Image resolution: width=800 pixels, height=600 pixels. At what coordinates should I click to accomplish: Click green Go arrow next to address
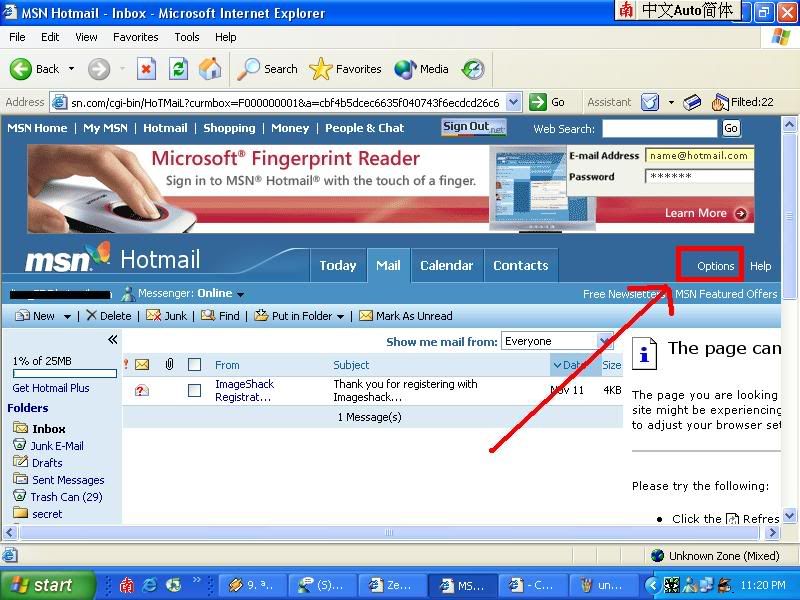point(537,102)
